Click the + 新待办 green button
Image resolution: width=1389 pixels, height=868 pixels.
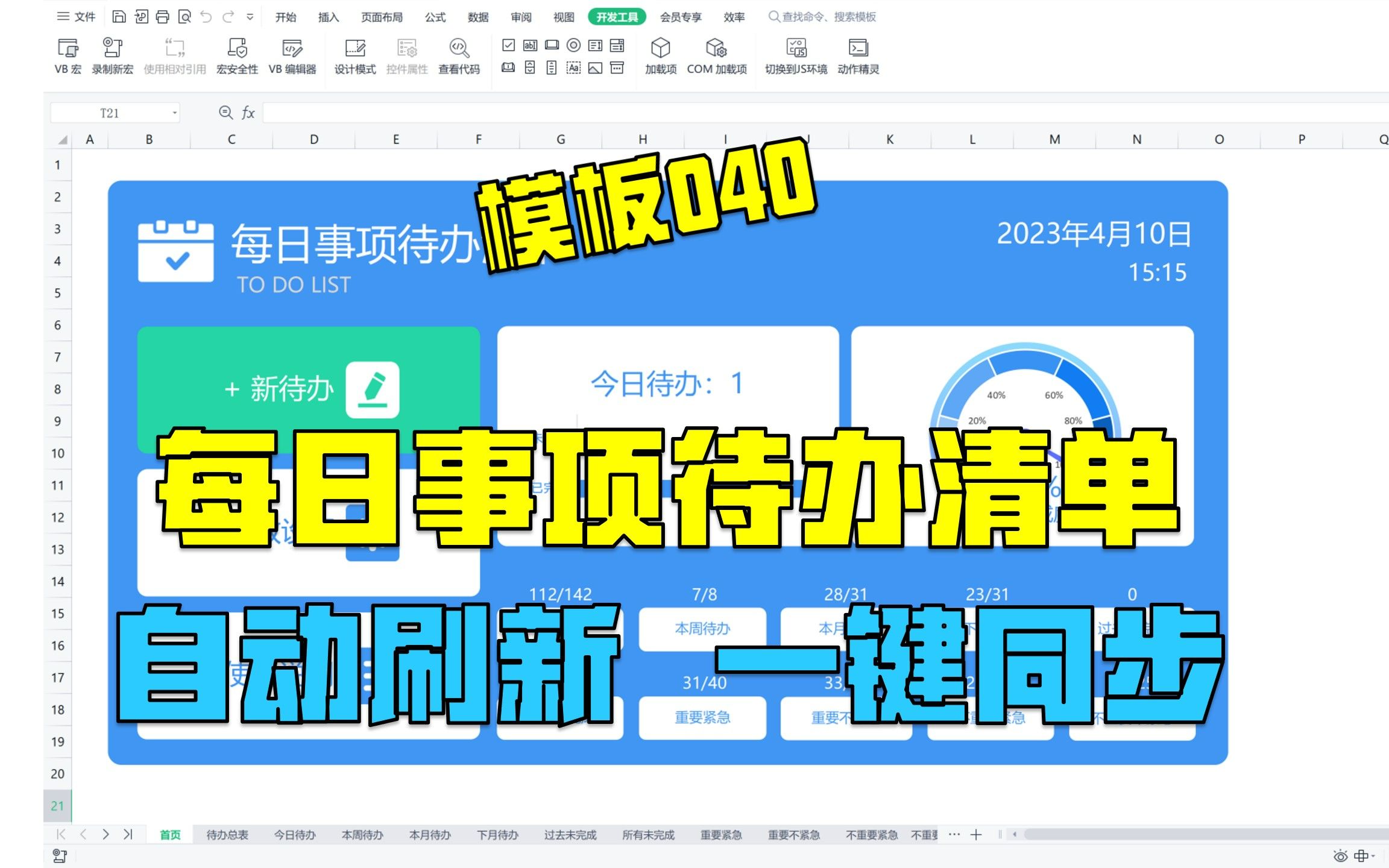[x=309, y=389]
